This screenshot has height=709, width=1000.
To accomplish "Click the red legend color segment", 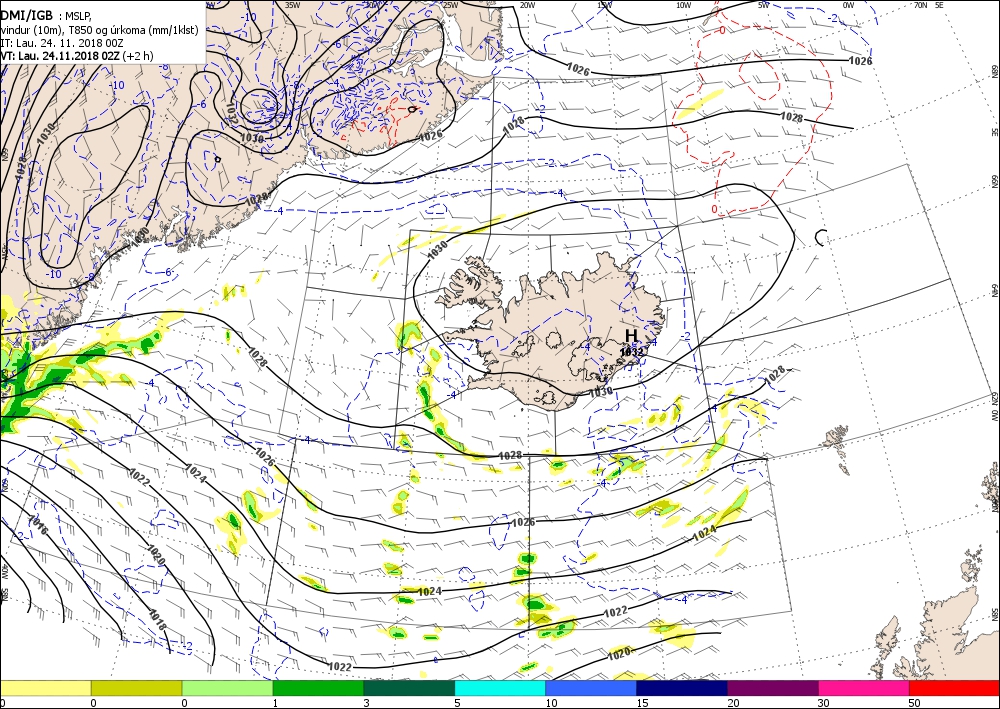I will tap(954, 688).
